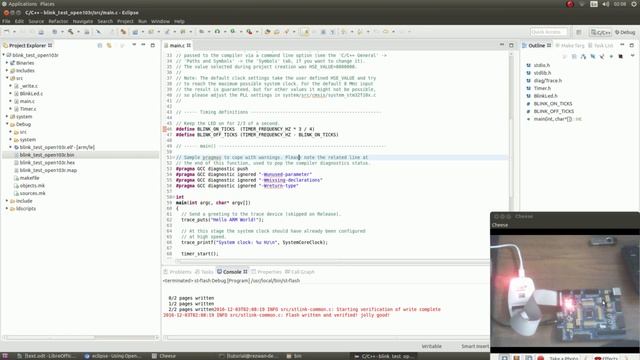Image resolution: width=640 pixels, height=360 pixels.
Task: Expand the ldscripts folder
Action: pyautogui.click(x=7, y=209)
